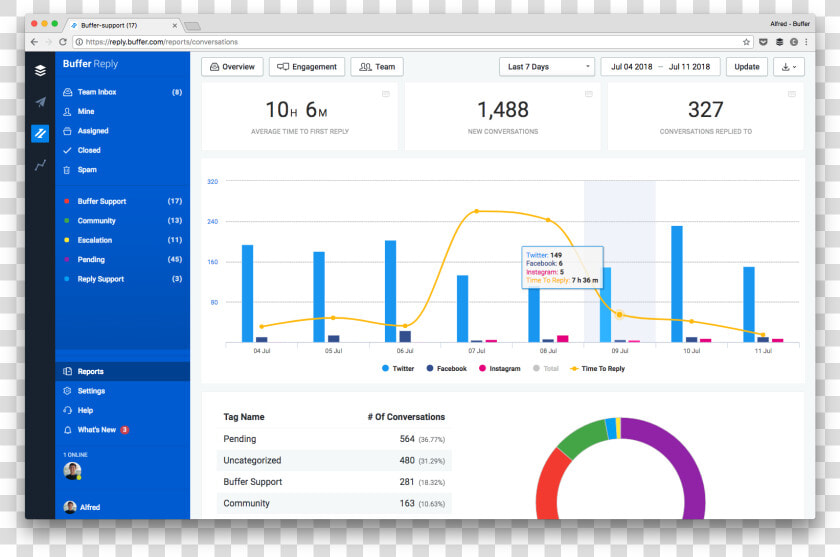Image resolution: width=840 pixels, height=557 pixels.
Task: Click the Team Inbox tray icon
Action: pyautogui.click(x=68, y=92)
